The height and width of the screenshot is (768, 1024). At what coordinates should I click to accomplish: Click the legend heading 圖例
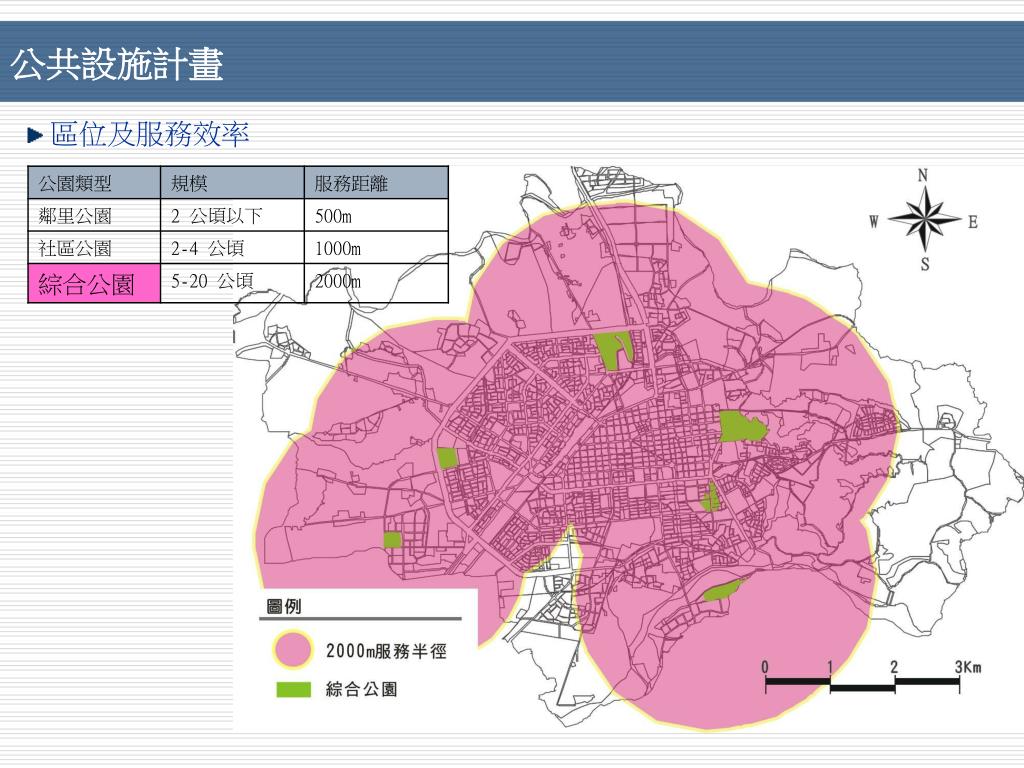pyautogui.click(x=283, y=606)
